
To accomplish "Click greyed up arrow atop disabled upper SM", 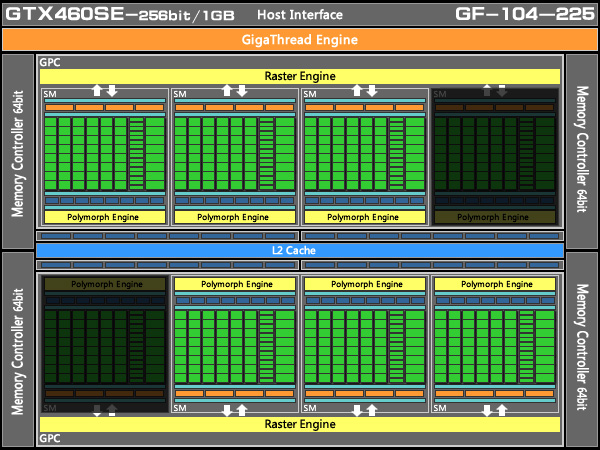I will tap(487, 90).
